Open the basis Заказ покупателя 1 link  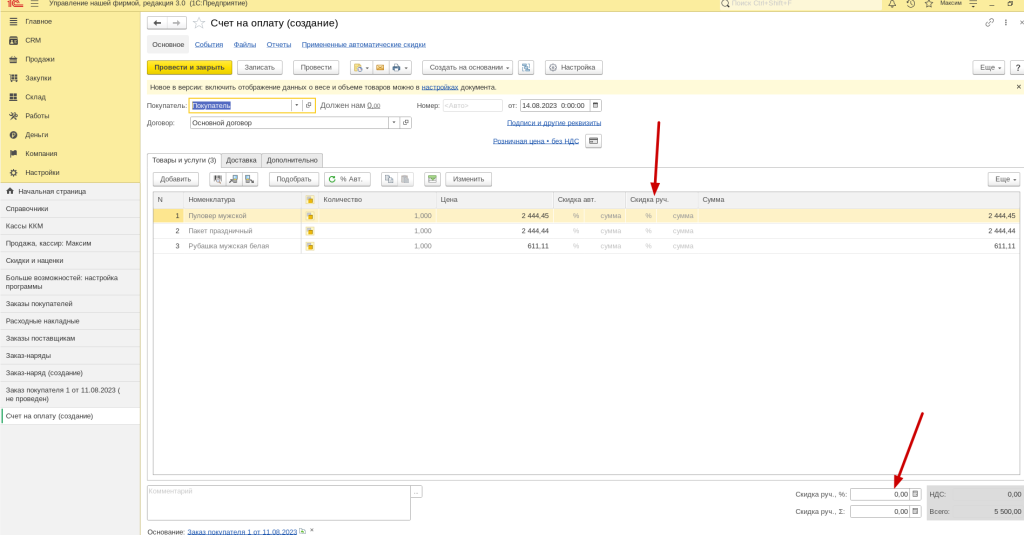point(242,532)
